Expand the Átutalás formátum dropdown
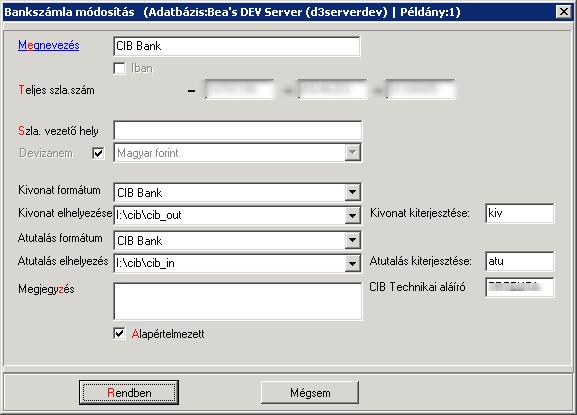 pos(352,240)
